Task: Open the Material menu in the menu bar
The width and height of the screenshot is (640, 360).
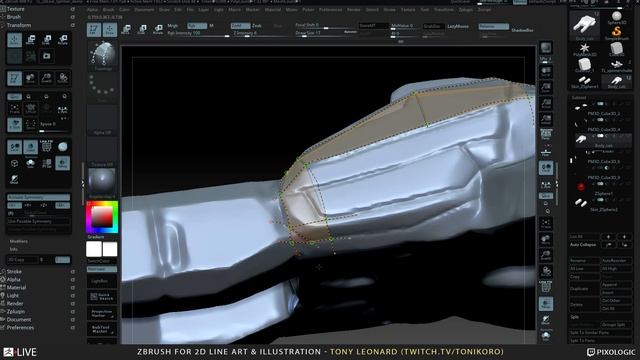Action: point(273,9)
